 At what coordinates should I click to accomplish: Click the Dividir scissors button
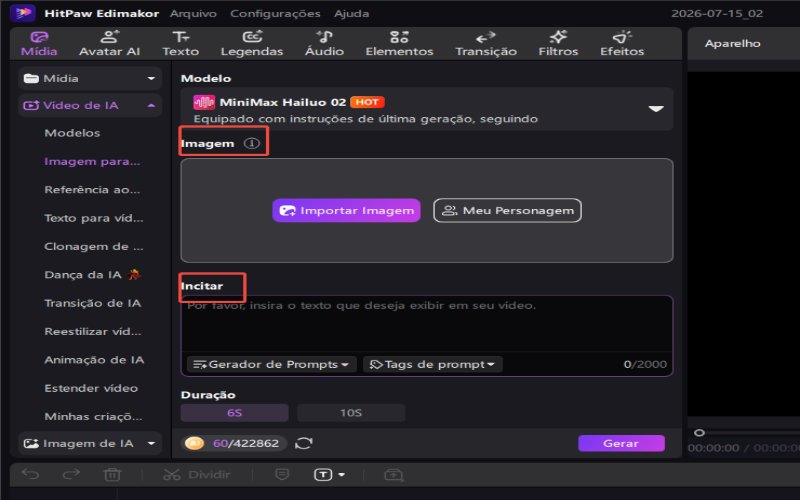tap(196, 474)
